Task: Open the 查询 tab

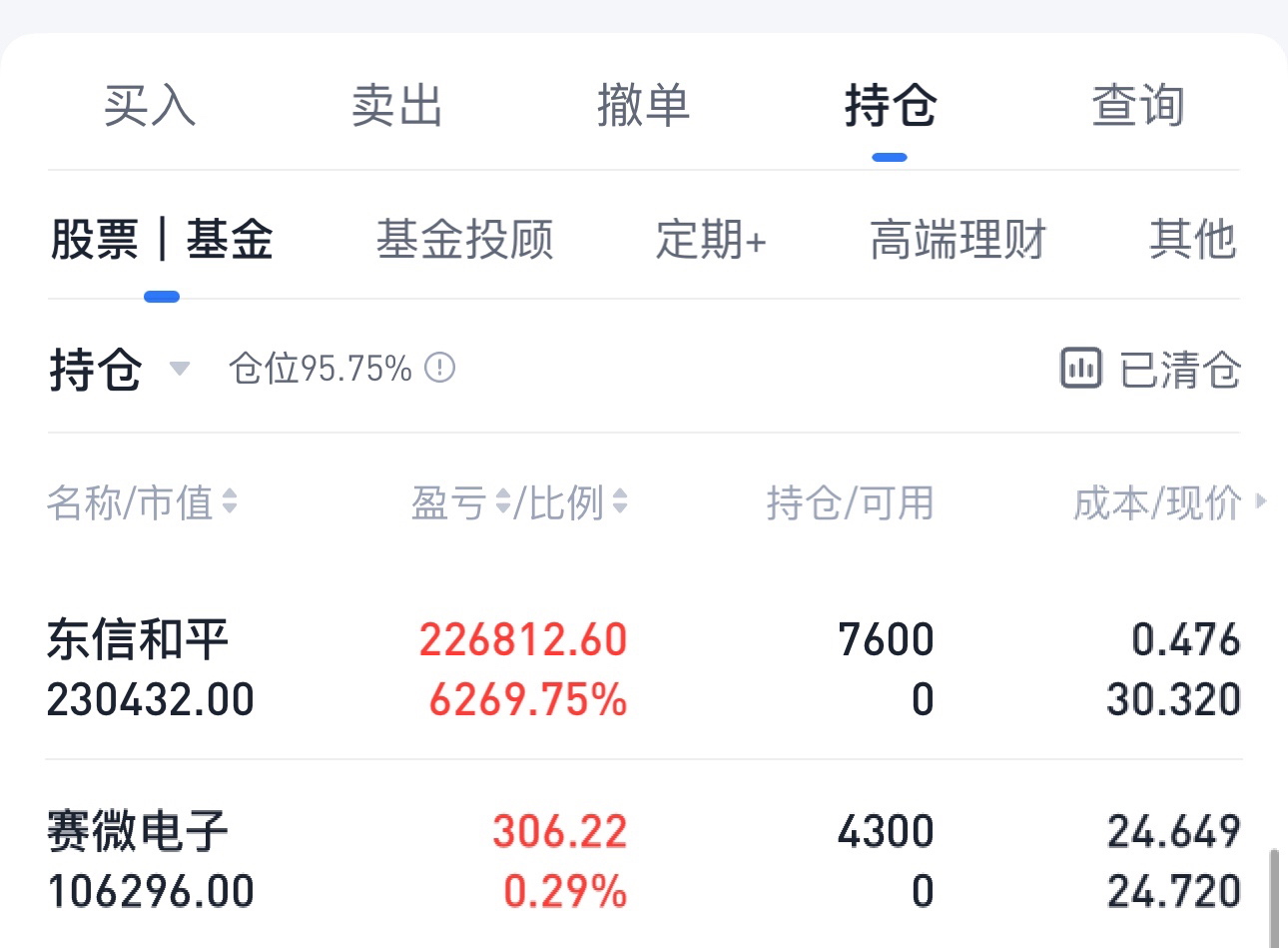Action: (1138, 106)
